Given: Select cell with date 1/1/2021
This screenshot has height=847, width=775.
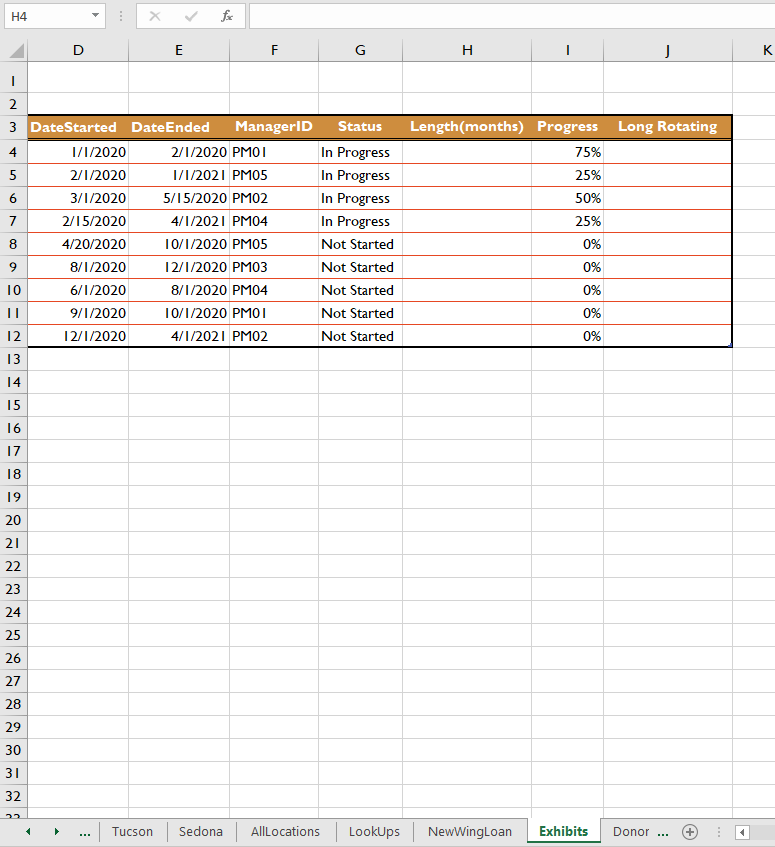Looking at the screenshot, I should (x=179, y=175).
